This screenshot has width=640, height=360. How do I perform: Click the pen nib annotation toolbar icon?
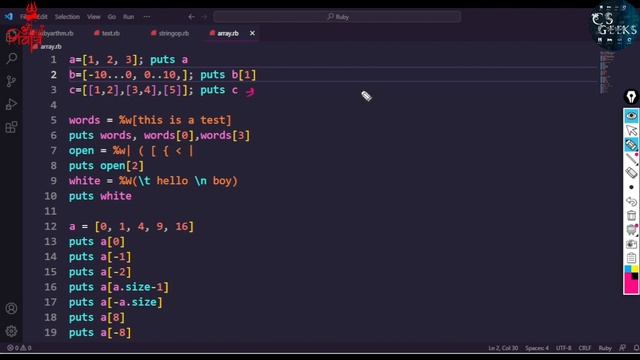(x=631, y=97)
